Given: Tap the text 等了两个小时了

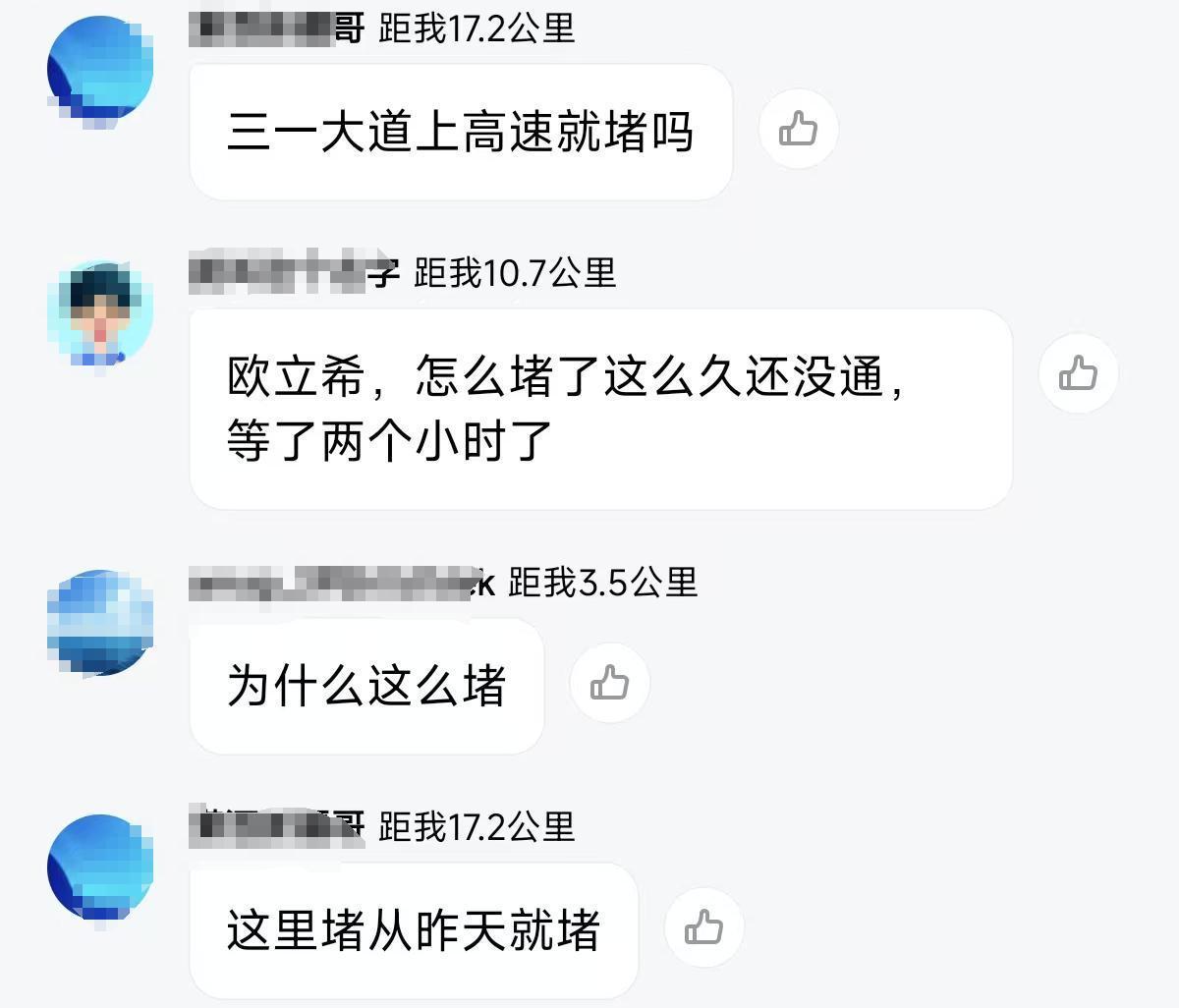Looking at the screenshot, I should click(x=390, y=441).
